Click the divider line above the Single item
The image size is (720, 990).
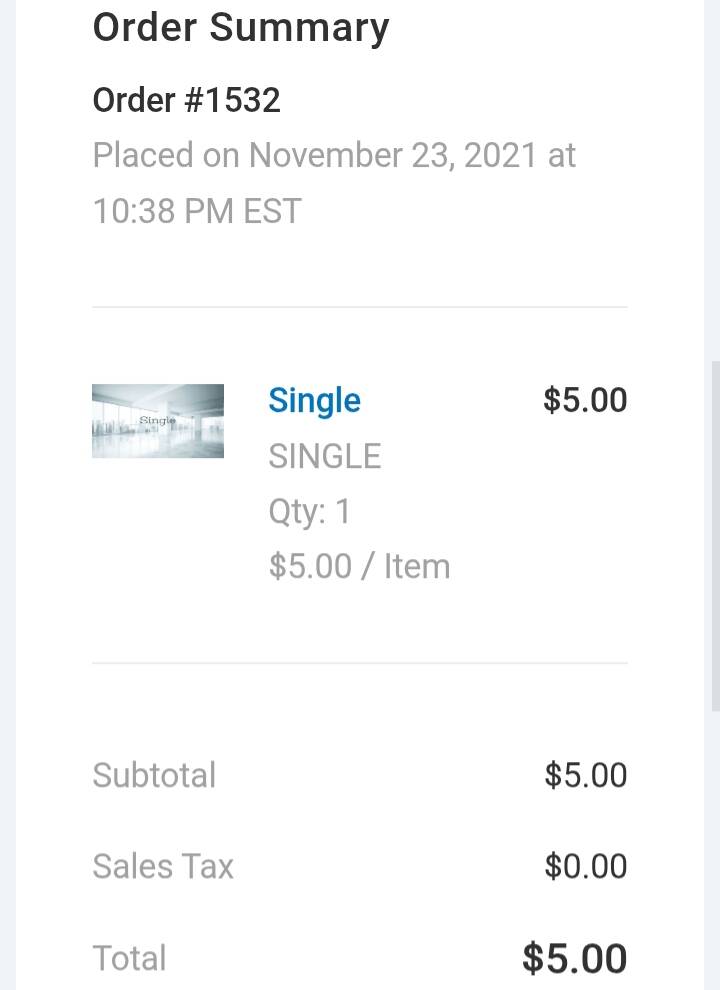[x=360, y=307]
